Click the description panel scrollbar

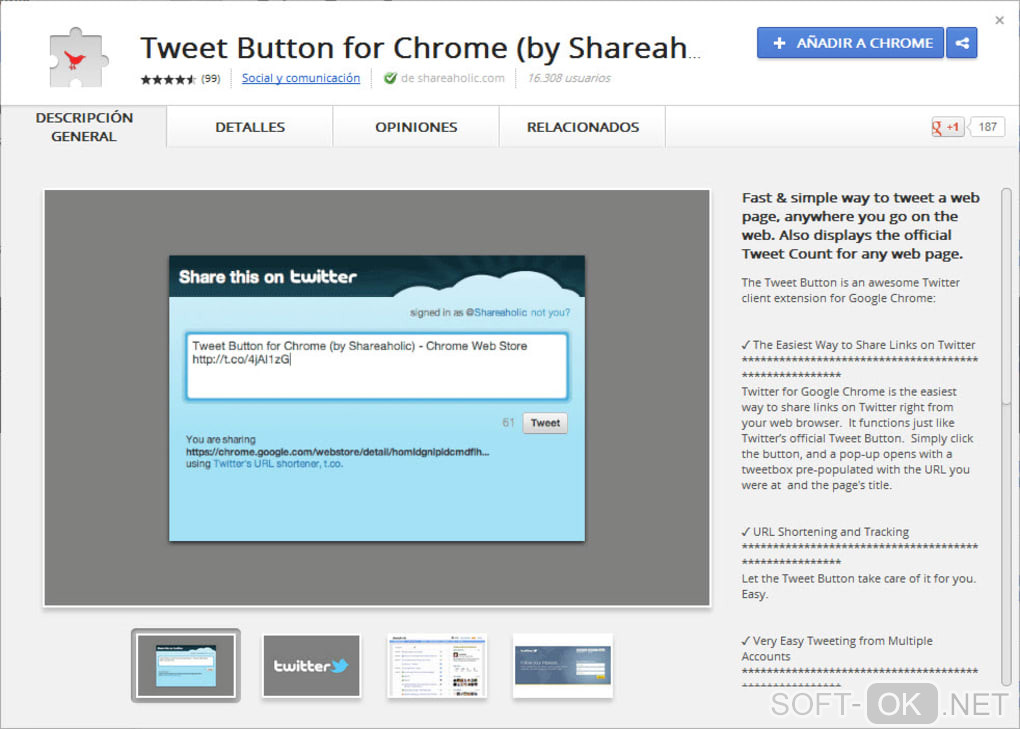coord(1006,436)
